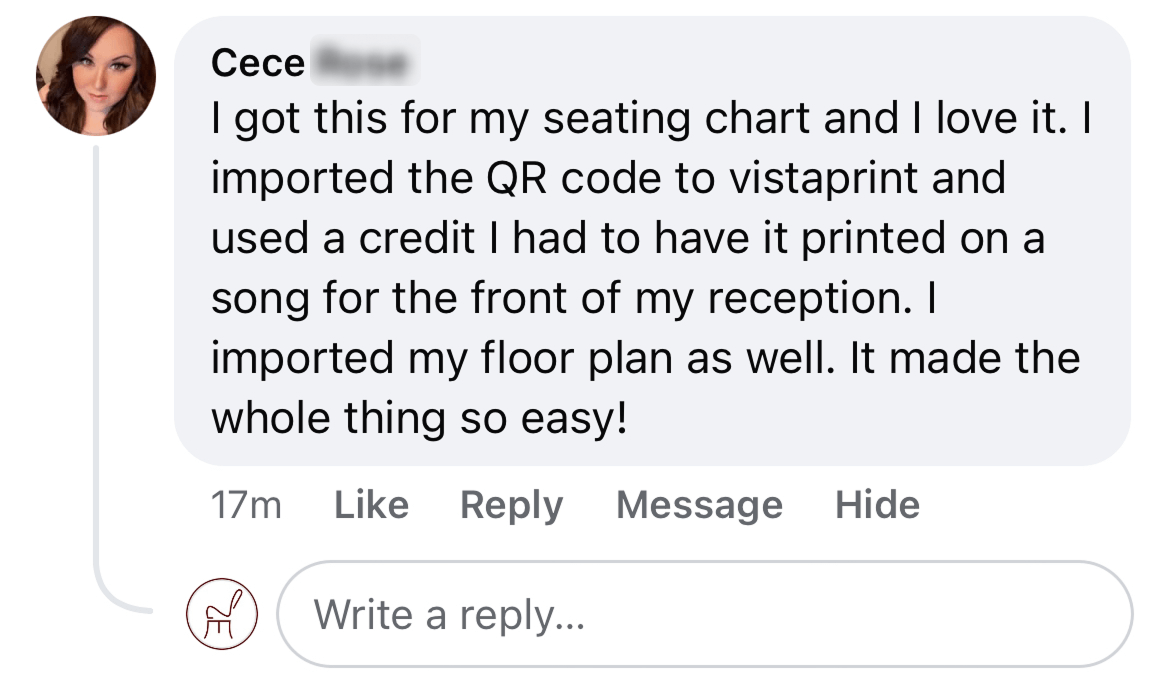Focus the "Write a reply..." field
The image size is (1170, 685).
(705, 613)
